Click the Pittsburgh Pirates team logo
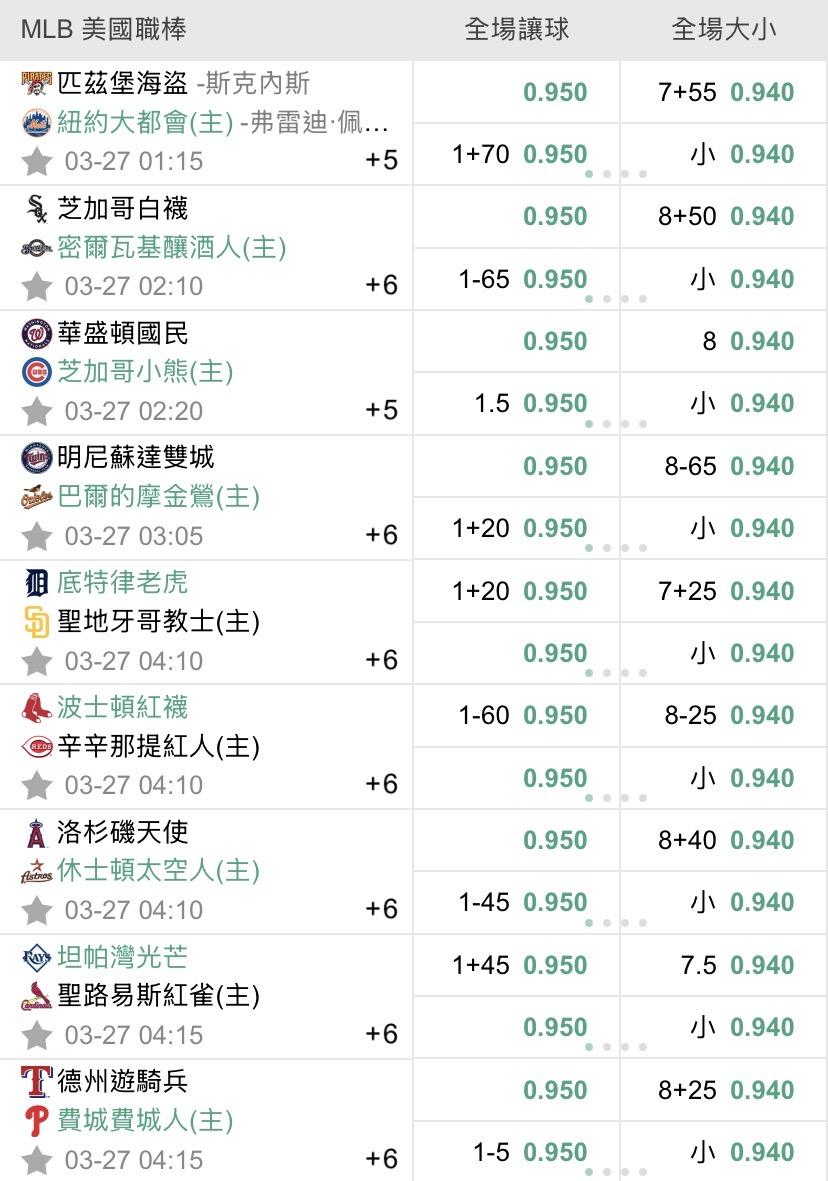Screen dimensions: 828x1181 (35, 83)
